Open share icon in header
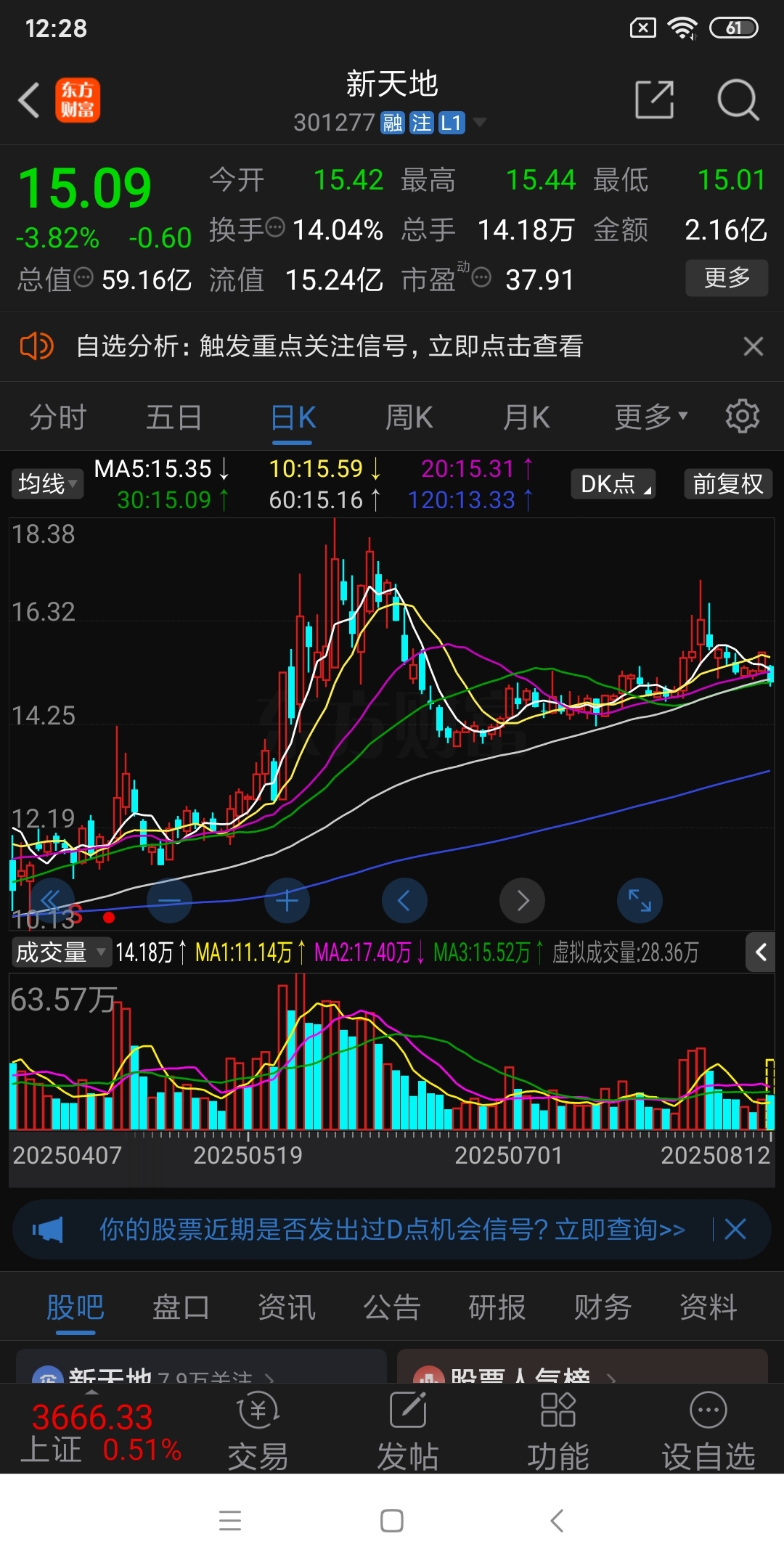Viewport: 784px width, 1568px height. tap(654, 99)
